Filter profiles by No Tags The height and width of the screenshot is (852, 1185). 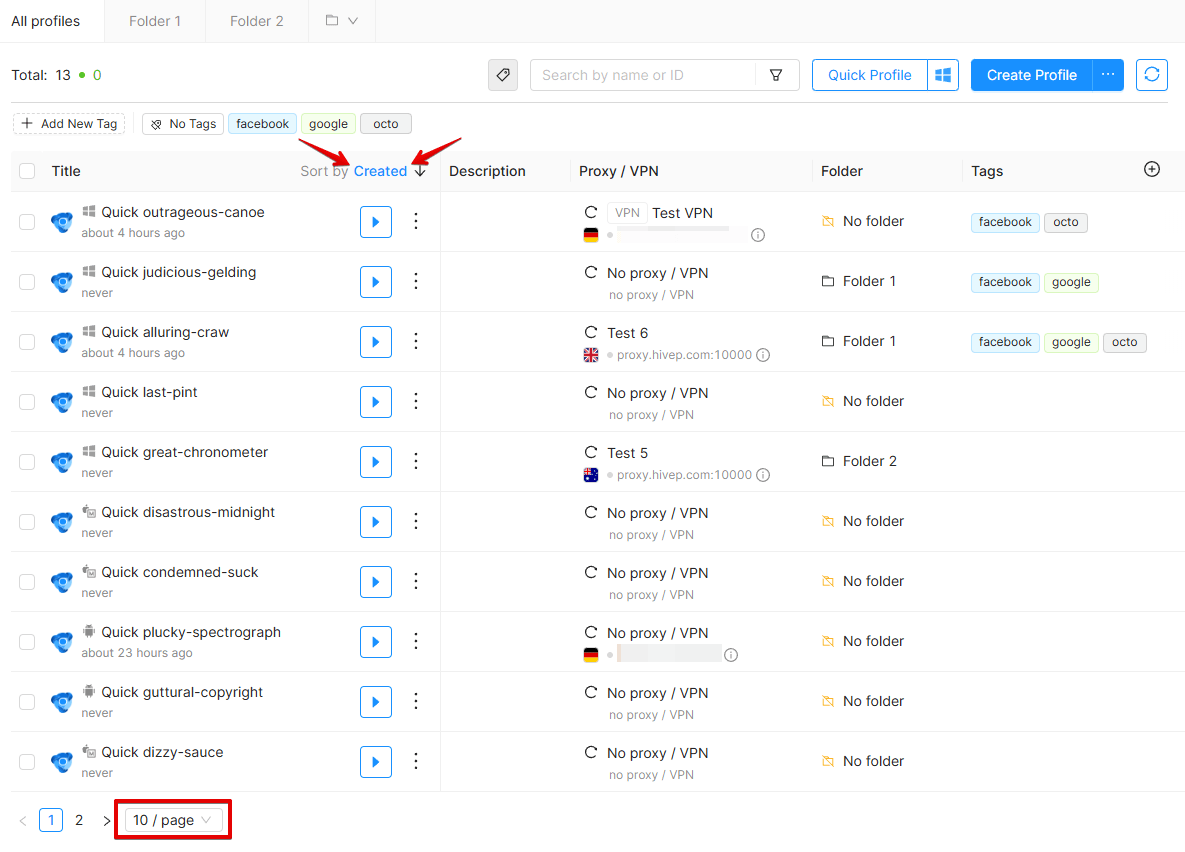point(183,123)
